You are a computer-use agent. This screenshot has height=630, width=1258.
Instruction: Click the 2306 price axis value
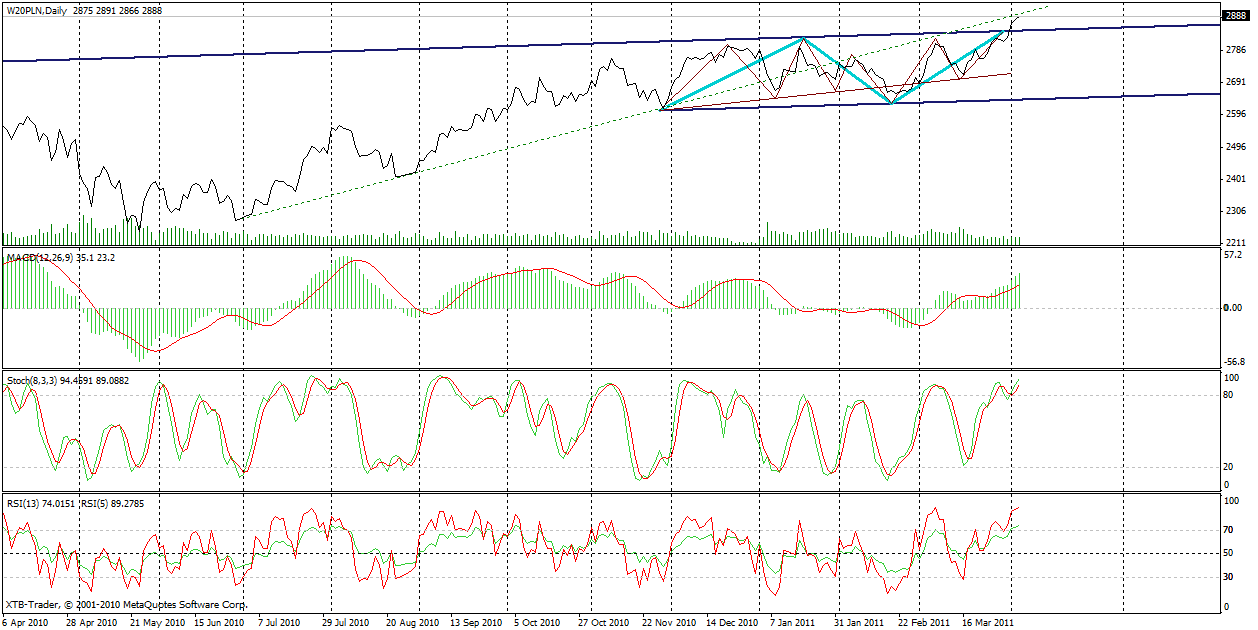click(x=1235, y=212)
